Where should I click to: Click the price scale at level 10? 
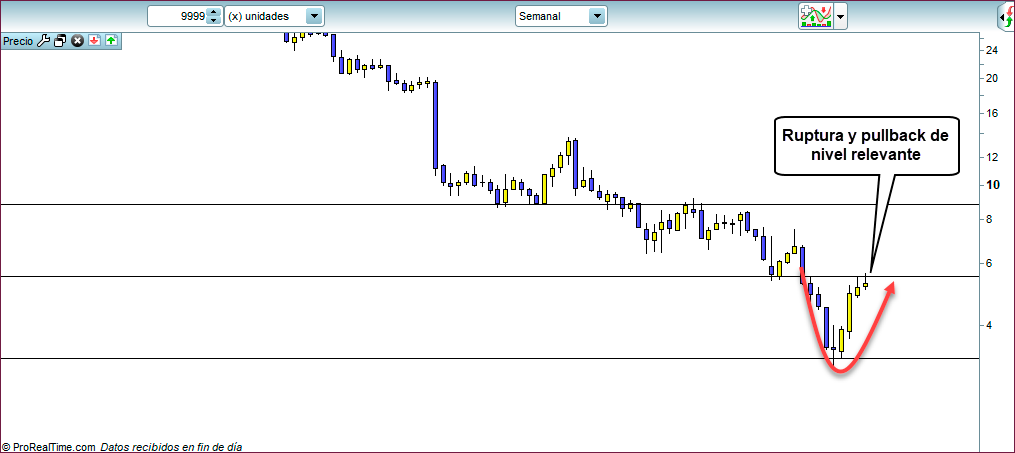tap(992, 185)
